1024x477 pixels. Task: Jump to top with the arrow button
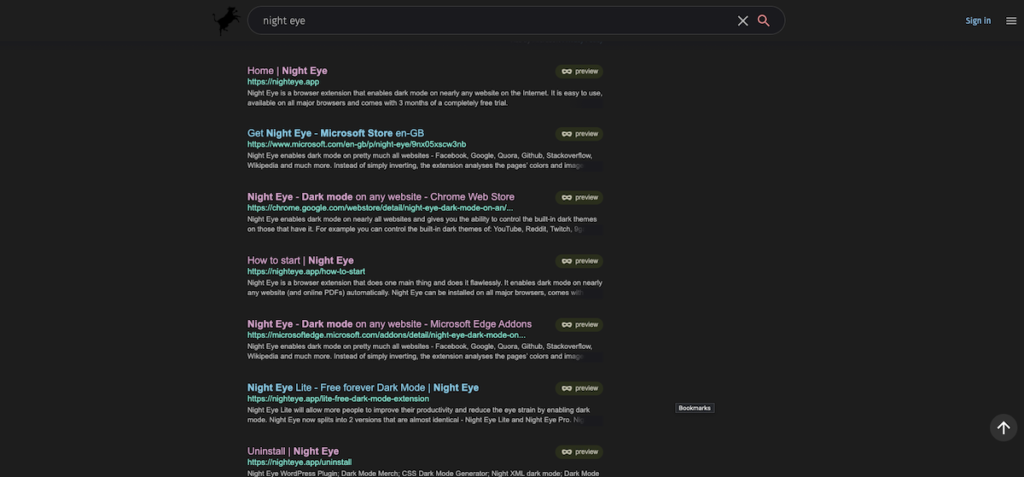click(1003, 428)
